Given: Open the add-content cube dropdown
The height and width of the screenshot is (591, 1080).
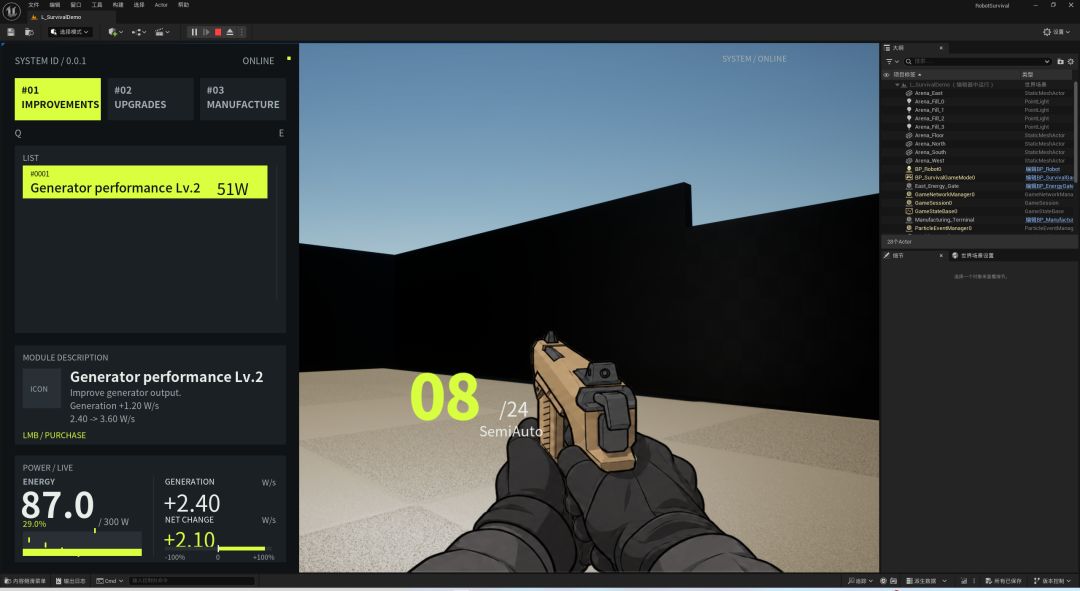Looking at the screenshot, I should (116, 32).
